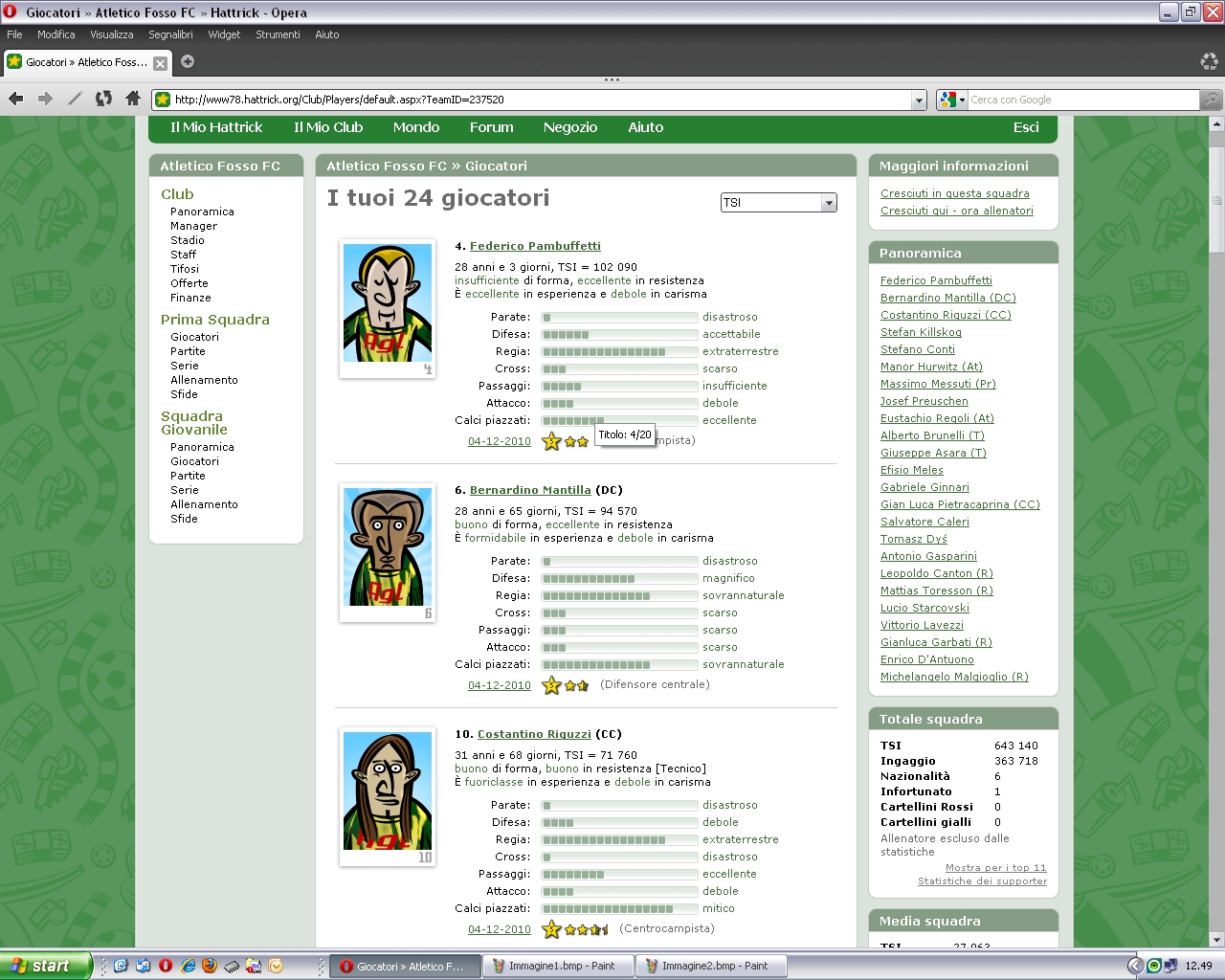
Task: Open the search engine selector arrow
Action: (x=962, y=100)
